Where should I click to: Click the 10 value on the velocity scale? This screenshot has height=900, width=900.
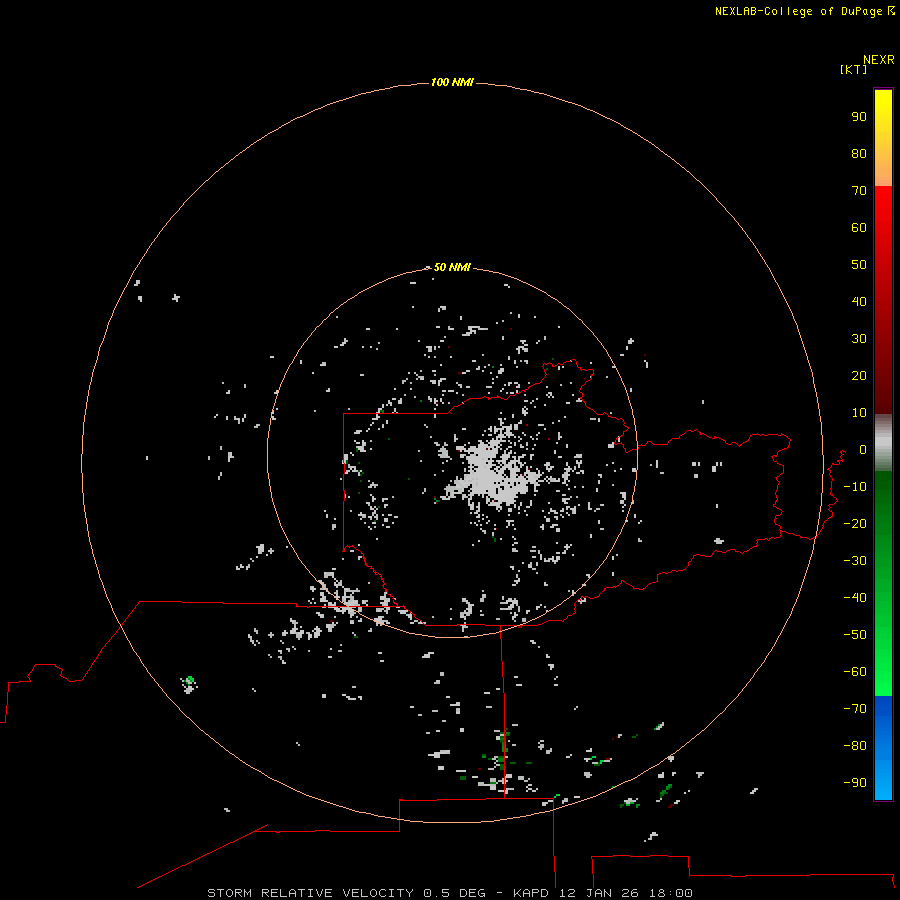(859, 413)
